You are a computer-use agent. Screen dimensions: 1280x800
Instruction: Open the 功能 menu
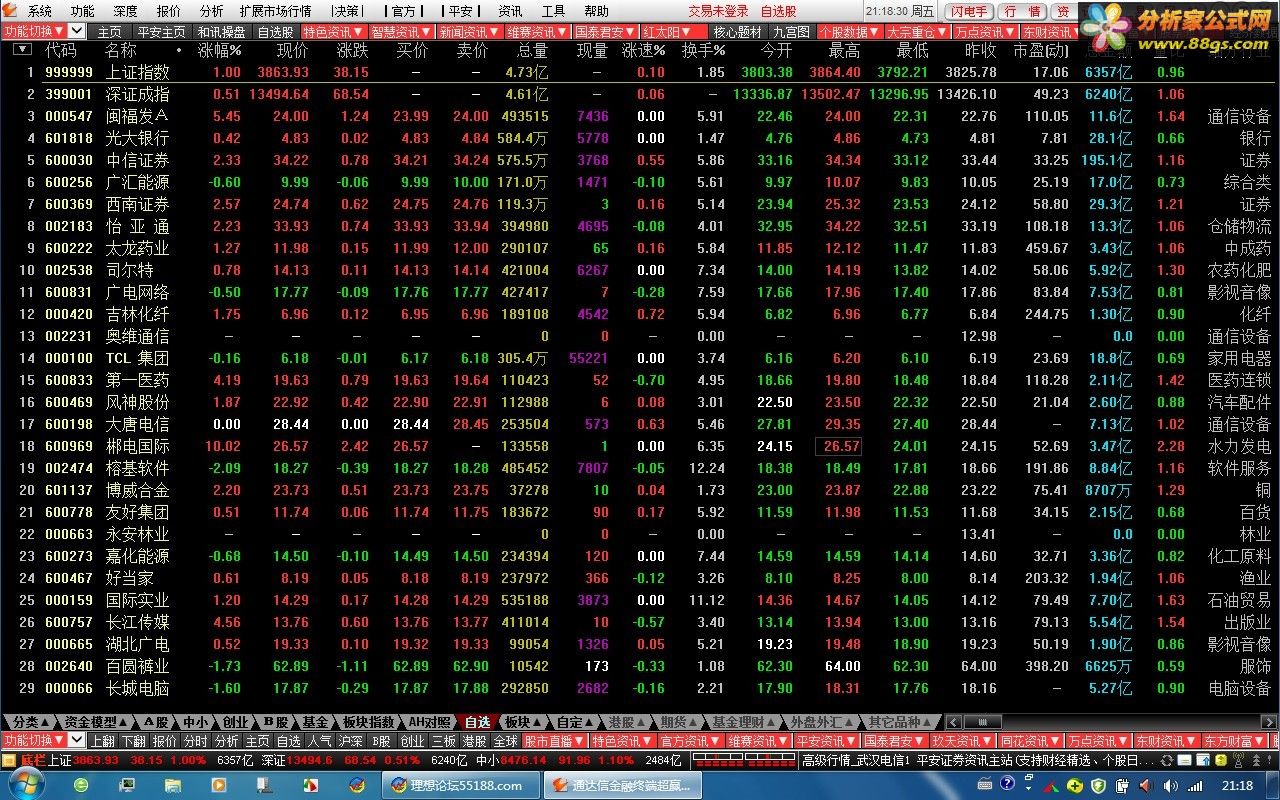pos(82,11)
